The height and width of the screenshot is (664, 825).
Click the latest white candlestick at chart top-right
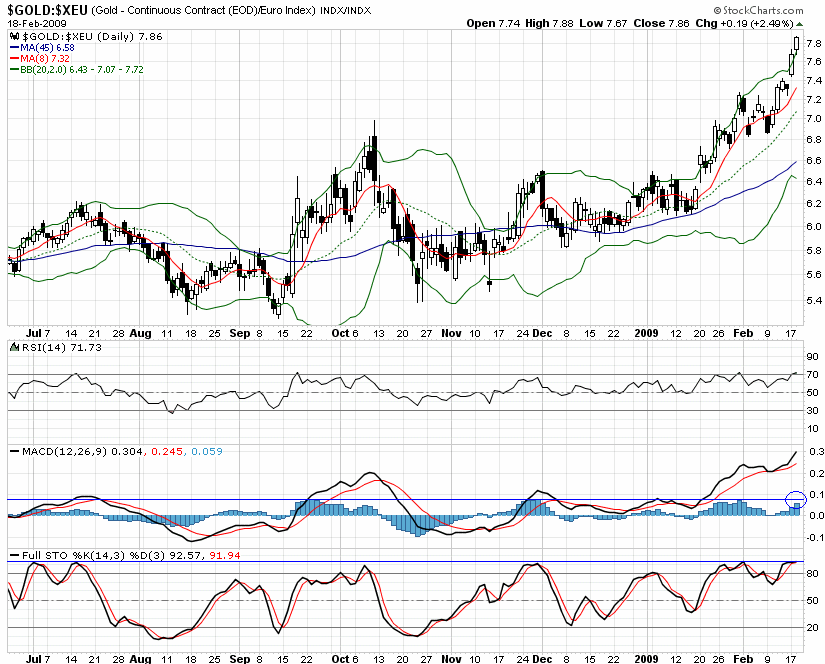point(797,43)
